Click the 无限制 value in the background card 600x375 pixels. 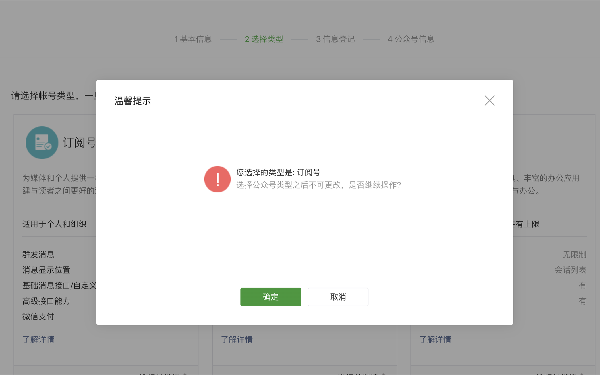point(574,254)
